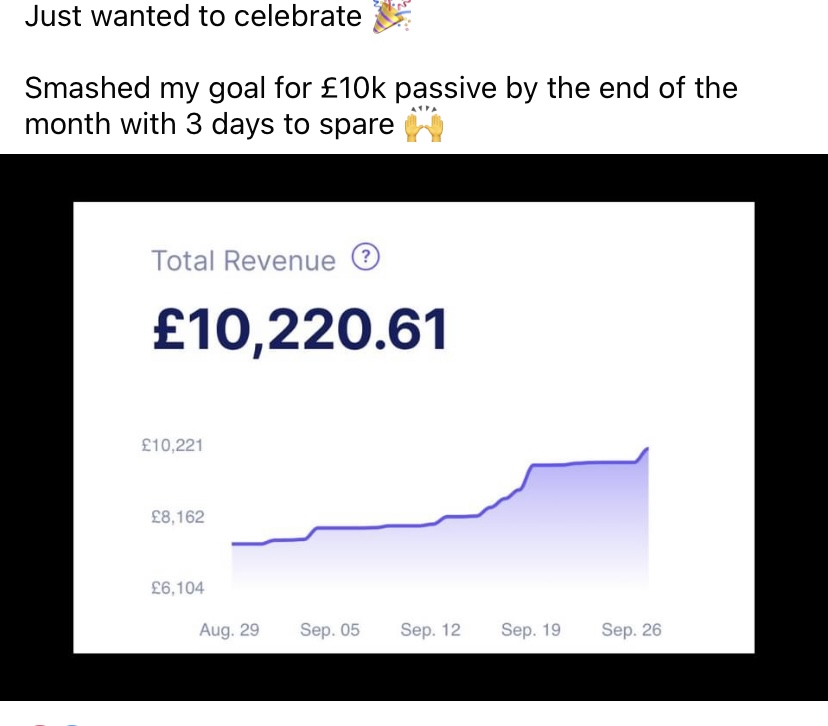Select the Aug. 29 date marker

click(x=229, y=630)
